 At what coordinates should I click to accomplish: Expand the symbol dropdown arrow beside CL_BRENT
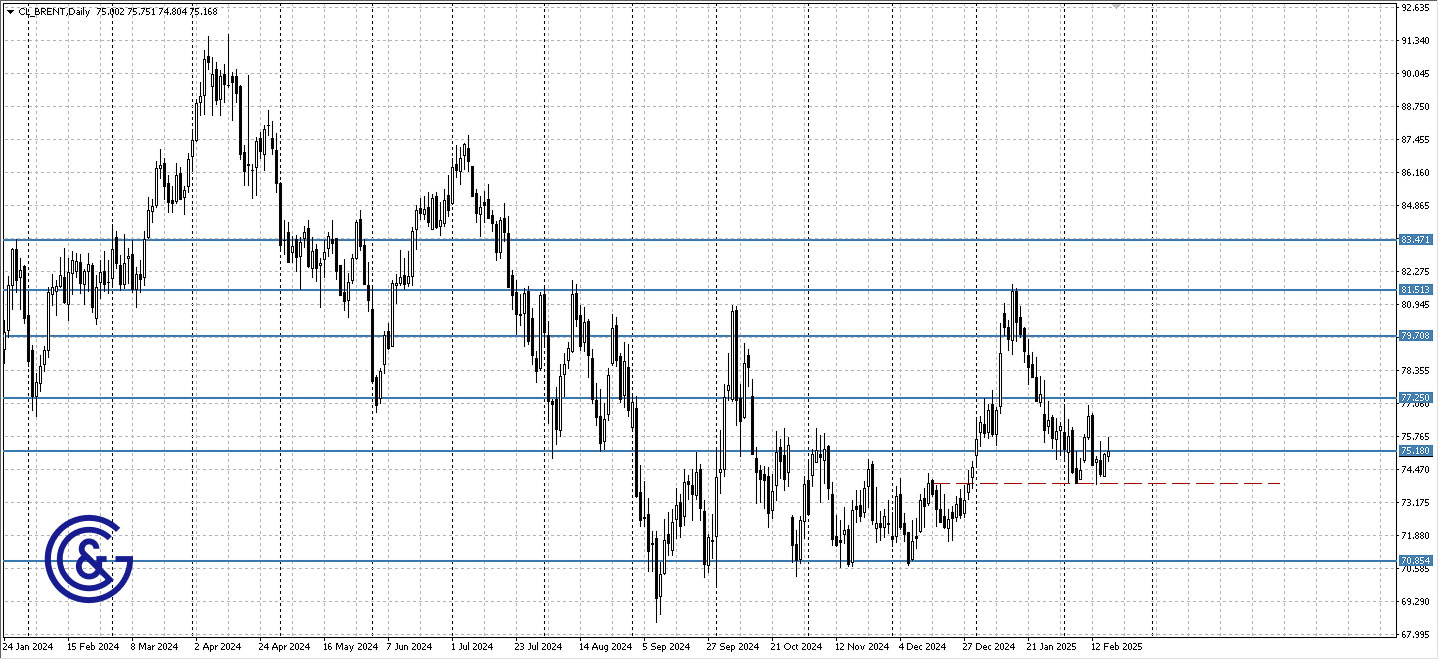pos(10,11)
